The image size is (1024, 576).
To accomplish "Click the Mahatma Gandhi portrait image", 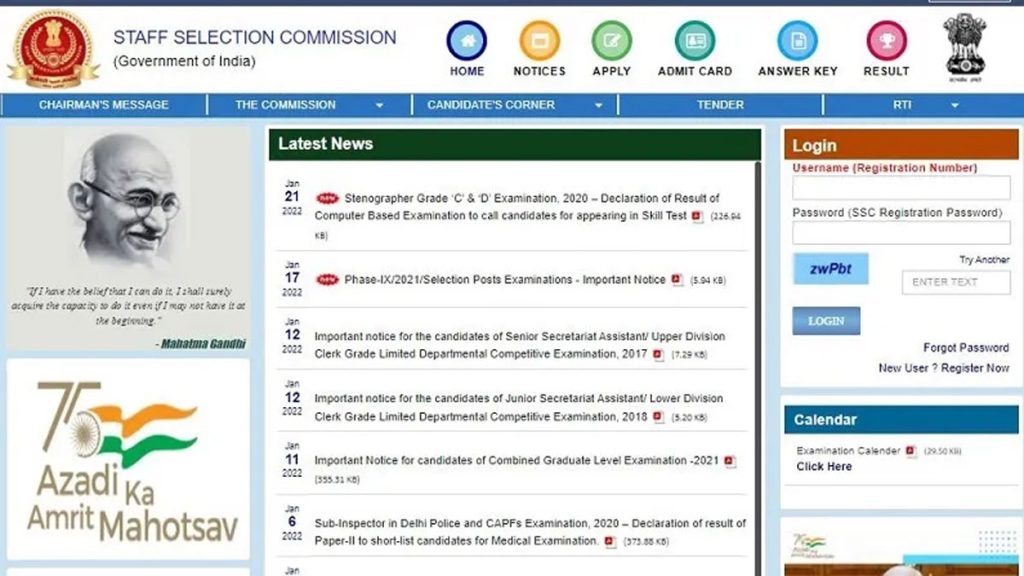I will 128,201.
